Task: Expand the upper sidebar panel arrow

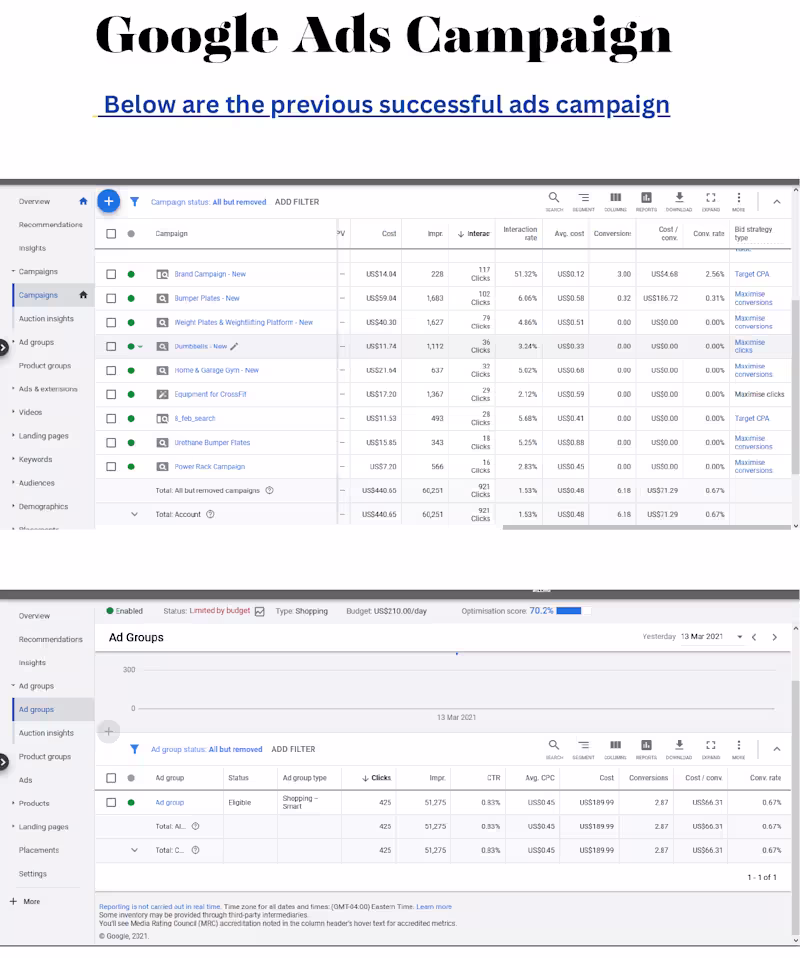Action: (x=3, y=347)
